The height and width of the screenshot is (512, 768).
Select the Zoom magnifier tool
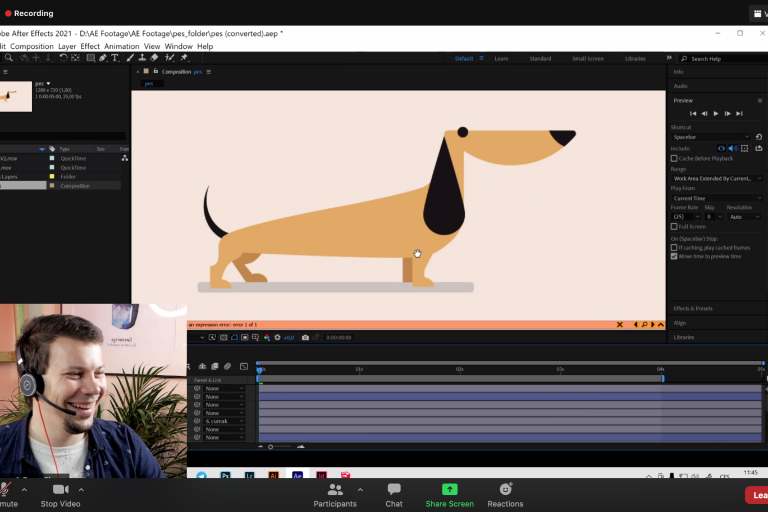[x=9, y=58]
